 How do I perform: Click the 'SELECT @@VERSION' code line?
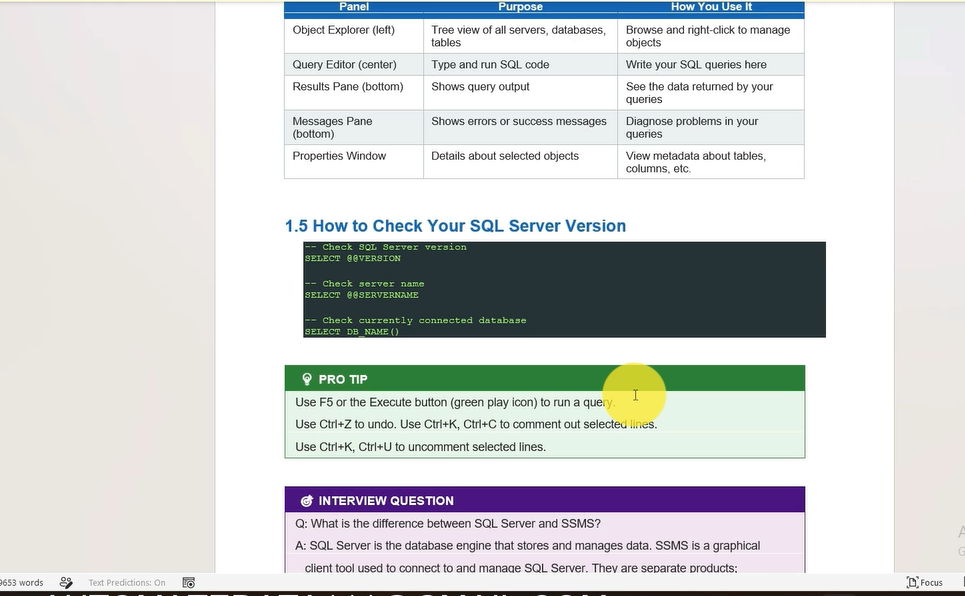353,259
